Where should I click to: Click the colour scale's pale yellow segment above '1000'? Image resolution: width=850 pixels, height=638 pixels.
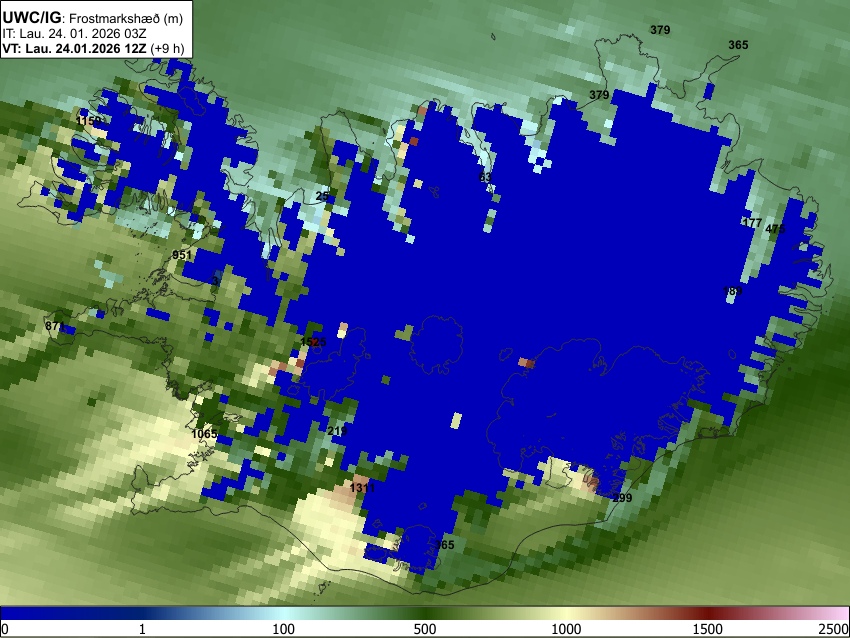point(564,613)
